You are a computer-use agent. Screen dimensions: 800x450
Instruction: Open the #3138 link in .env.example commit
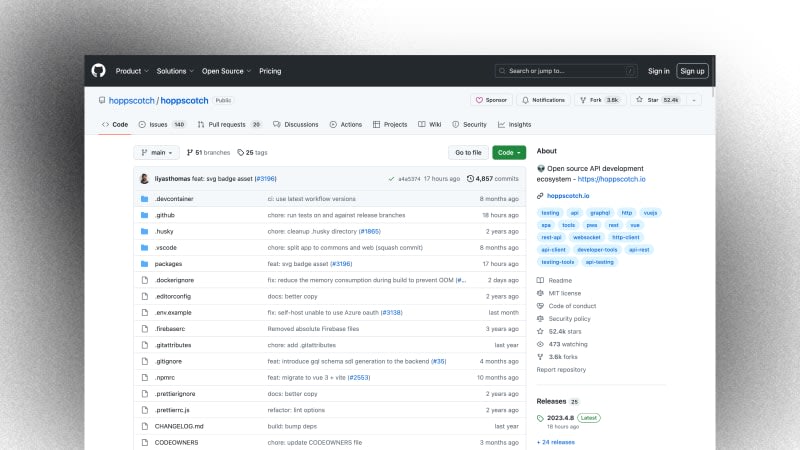[x=391, y=313]
